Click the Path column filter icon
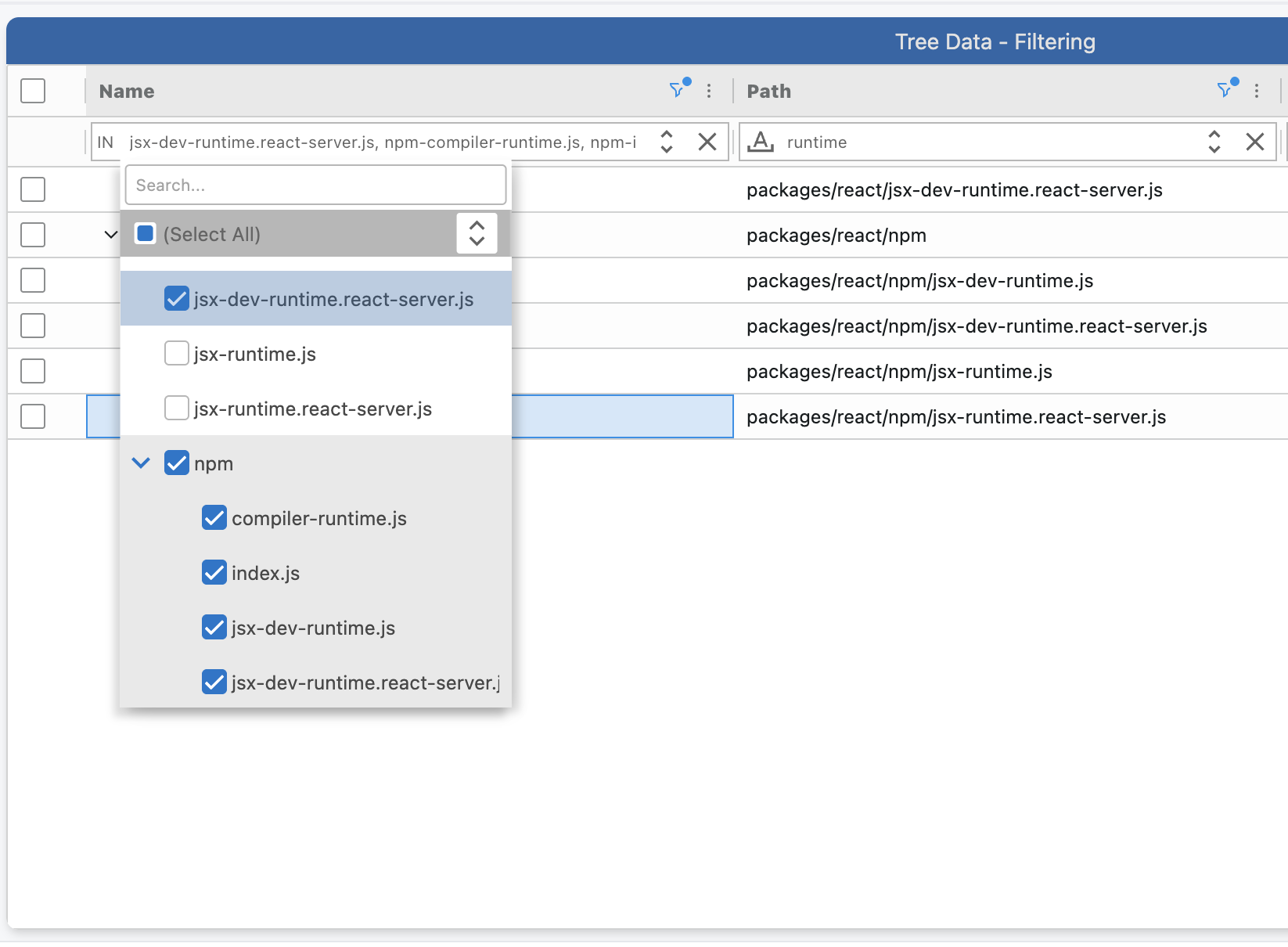Viewport: 1288px width, 947px height. (1226, 91)
